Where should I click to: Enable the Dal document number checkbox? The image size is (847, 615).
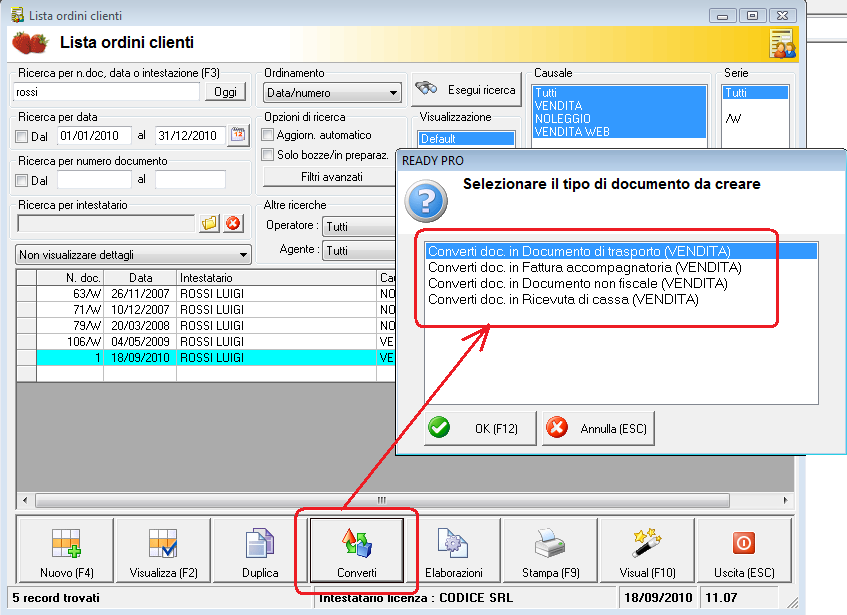(22, 180)
